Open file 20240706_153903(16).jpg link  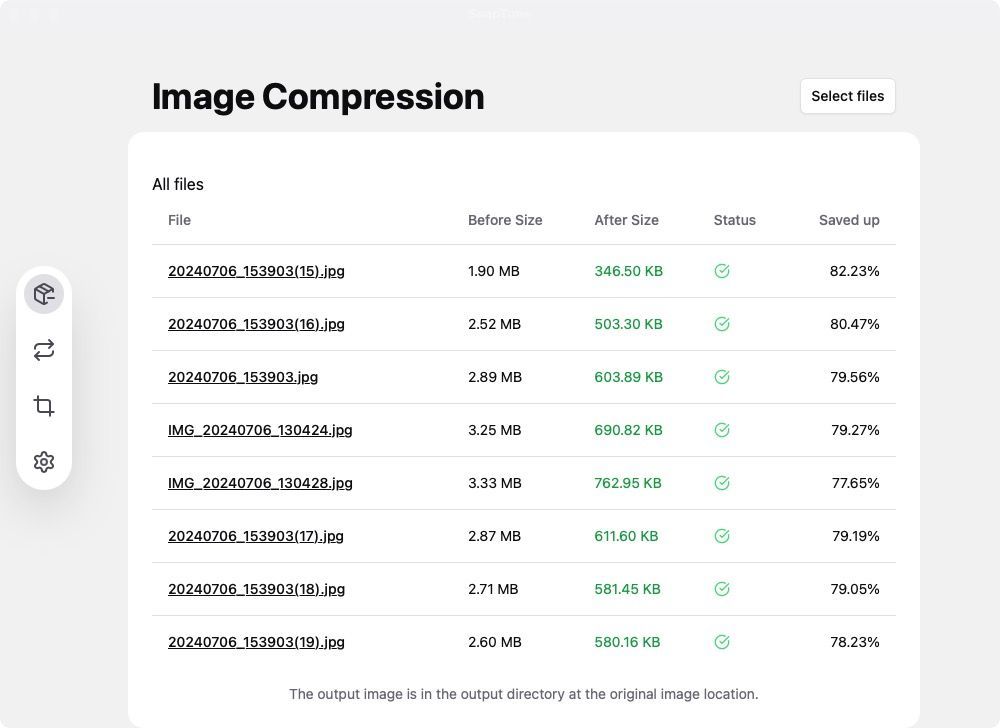point(256,324)
